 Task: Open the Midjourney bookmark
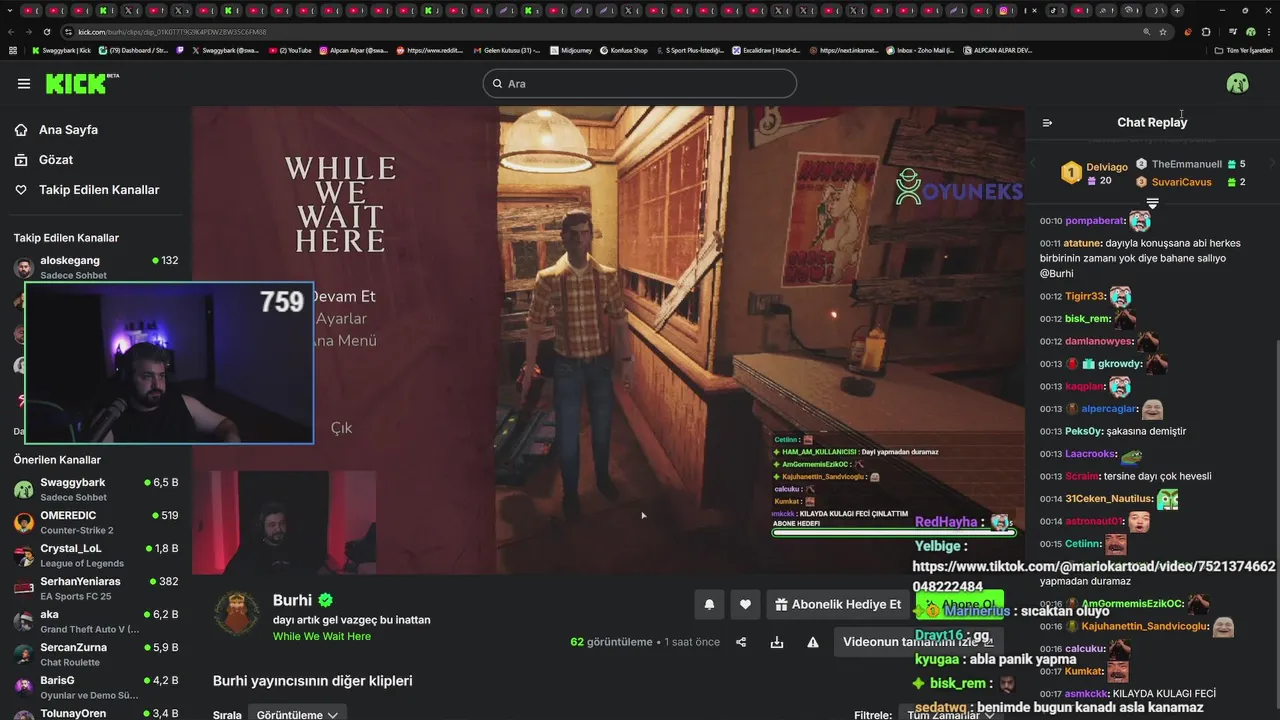click(x=571, y=50)
